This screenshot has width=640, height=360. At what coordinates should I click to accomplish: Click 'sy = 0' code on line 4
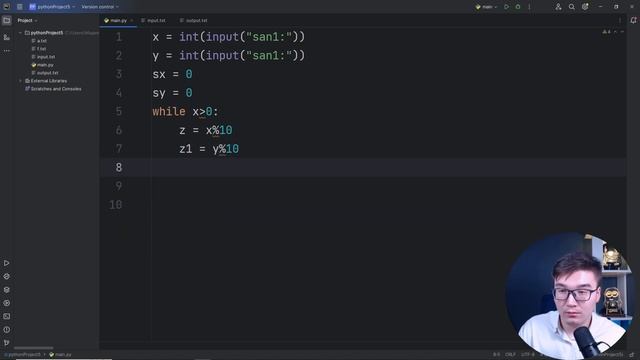tap(172, 93)
